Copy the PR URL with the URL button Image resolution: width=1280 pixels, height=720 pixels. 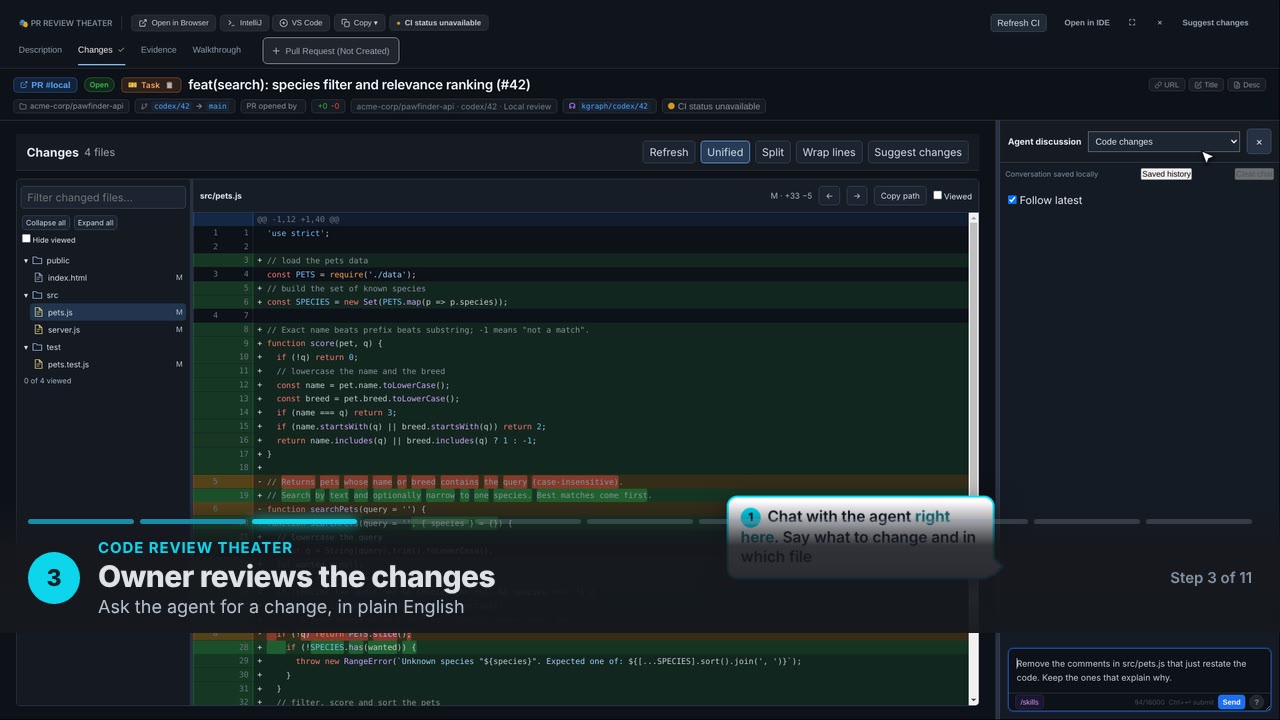coord(1166,85)
